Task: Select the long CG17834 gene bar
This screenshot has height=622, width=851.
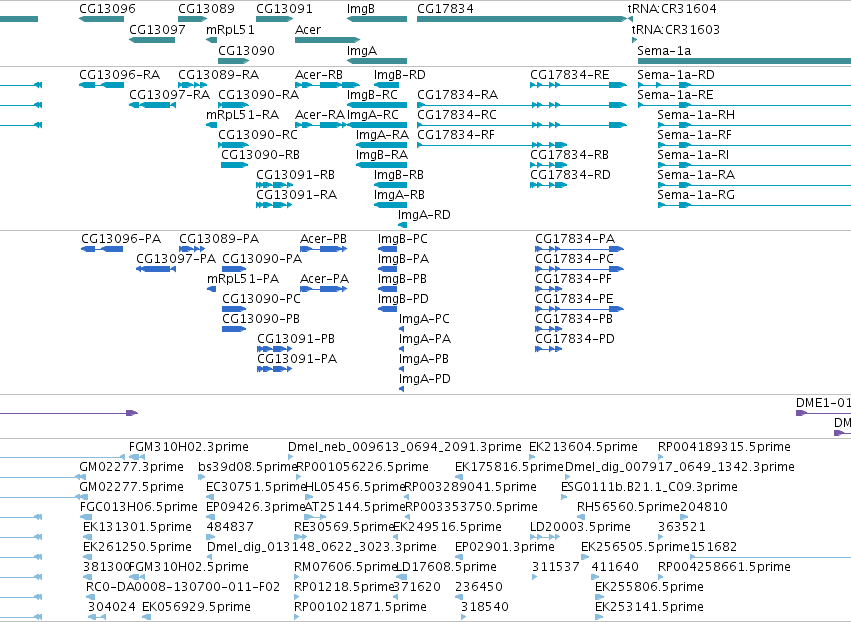Action: pyautogui.click(x=522, y=19)
